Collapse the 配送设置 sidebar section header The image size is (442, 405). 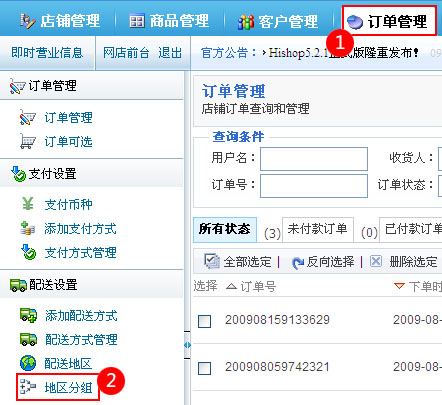tap(92, 285)
